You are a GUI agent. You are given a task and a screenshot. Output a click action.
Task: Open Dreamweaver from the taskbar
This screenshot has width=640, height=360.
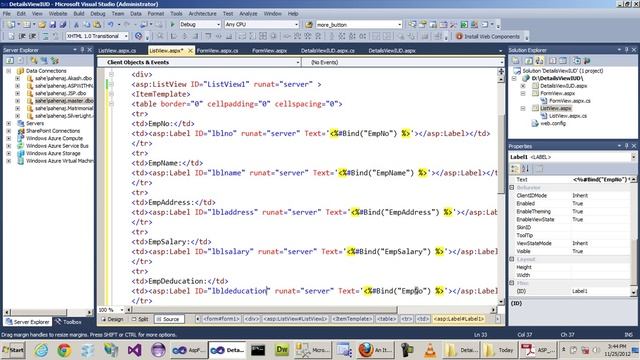tap(282, 350)
